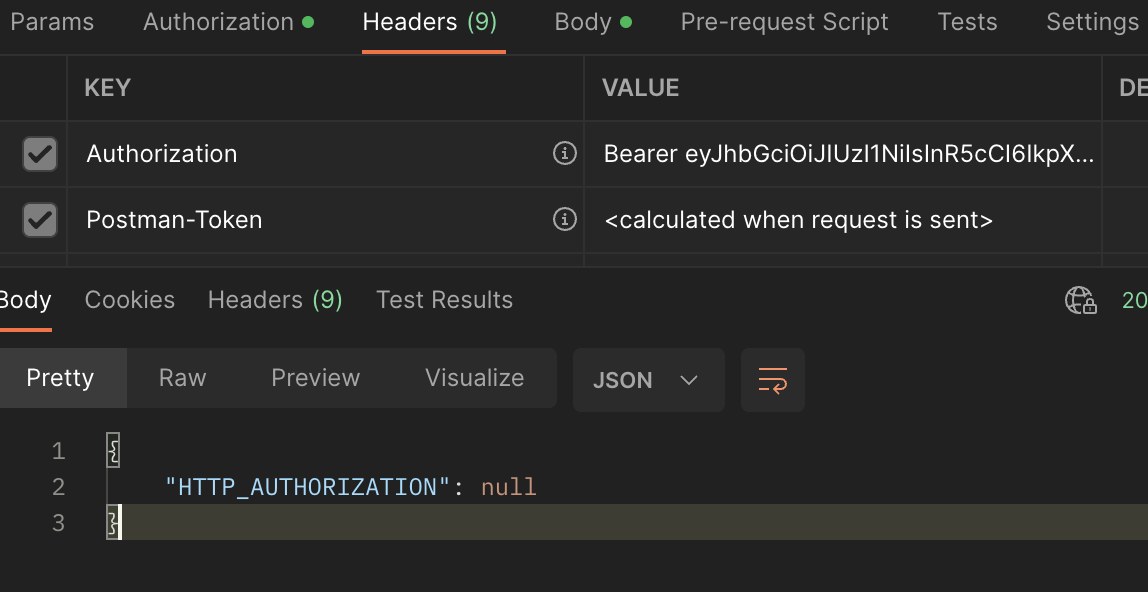This screenshot has height=592, width=1148.
Task: Open the JSON format dropdown
Action: (648, 380)
